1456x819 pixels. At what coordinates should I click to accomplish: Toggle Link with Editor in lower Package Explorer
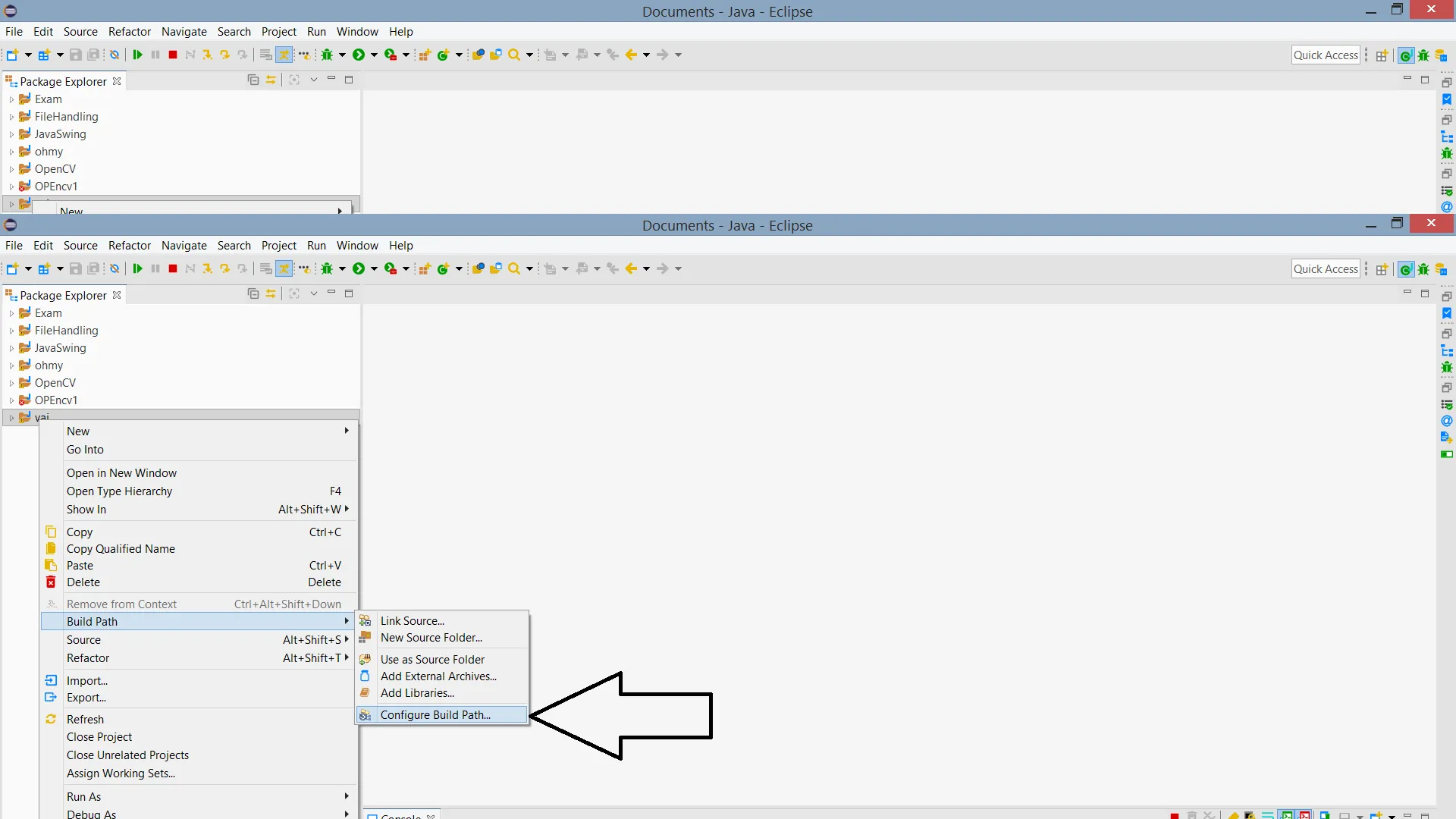271,293
